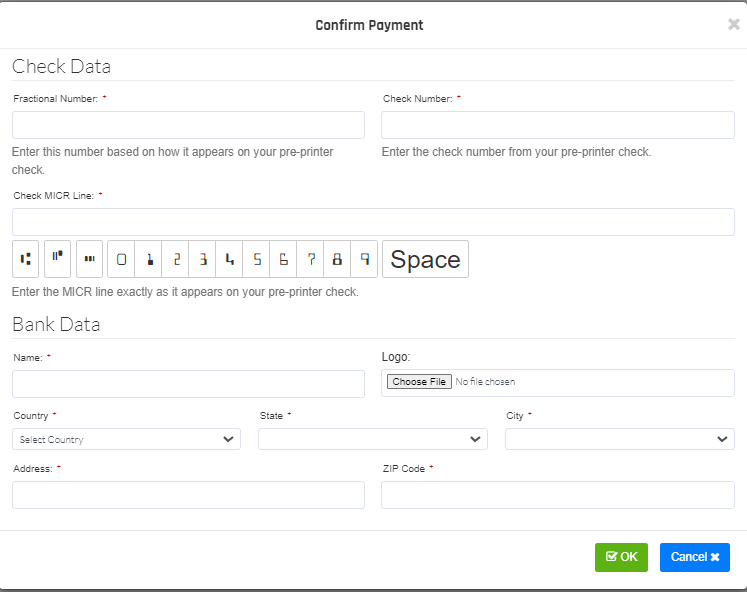Click the 'Check Number:' label
The width and height of the screenshot is (747, 592).
point(418,99)
